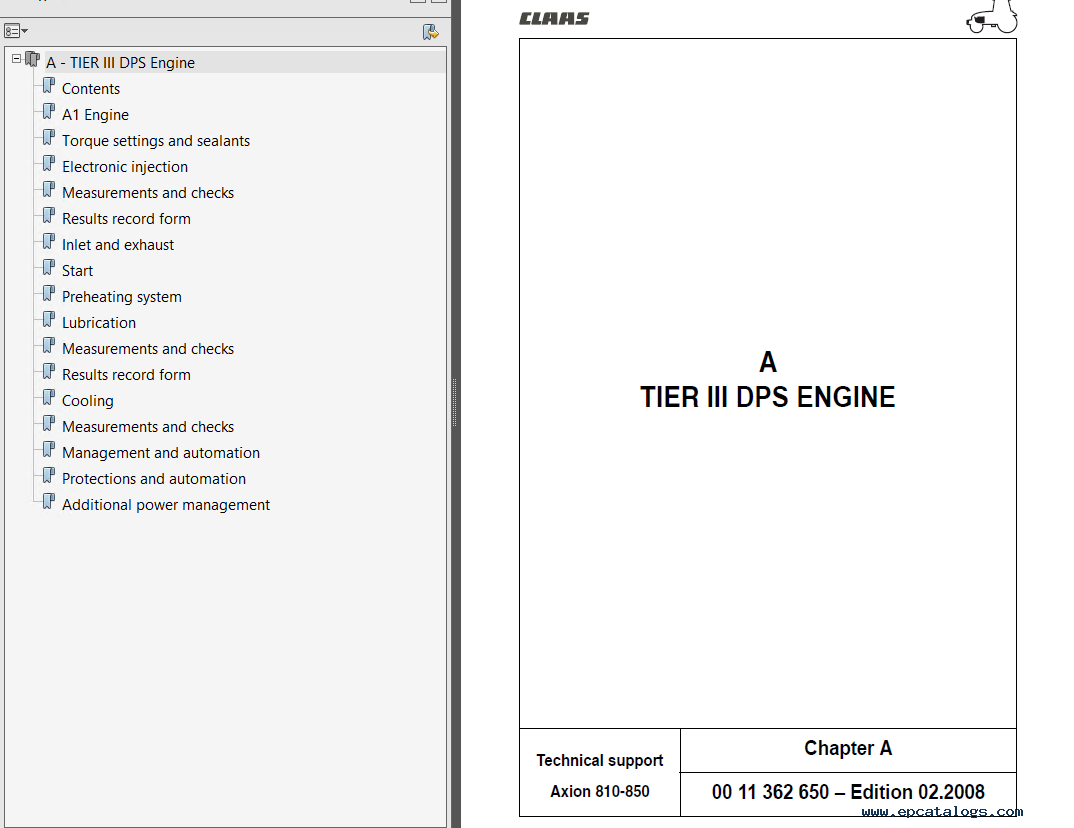Image resolution: width=1074 pixels, height=828 pixels.
Task: Select the Inlet and exhaust bookmark
Action: pos(118,245)
